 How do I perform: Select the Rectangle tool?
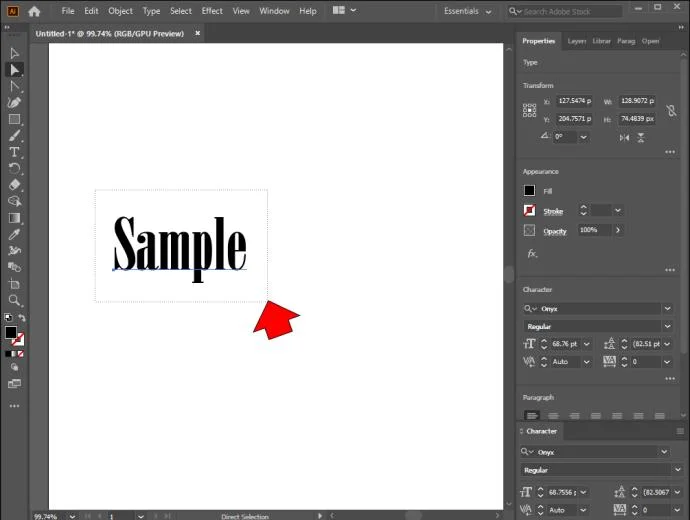tap(14, 119)
